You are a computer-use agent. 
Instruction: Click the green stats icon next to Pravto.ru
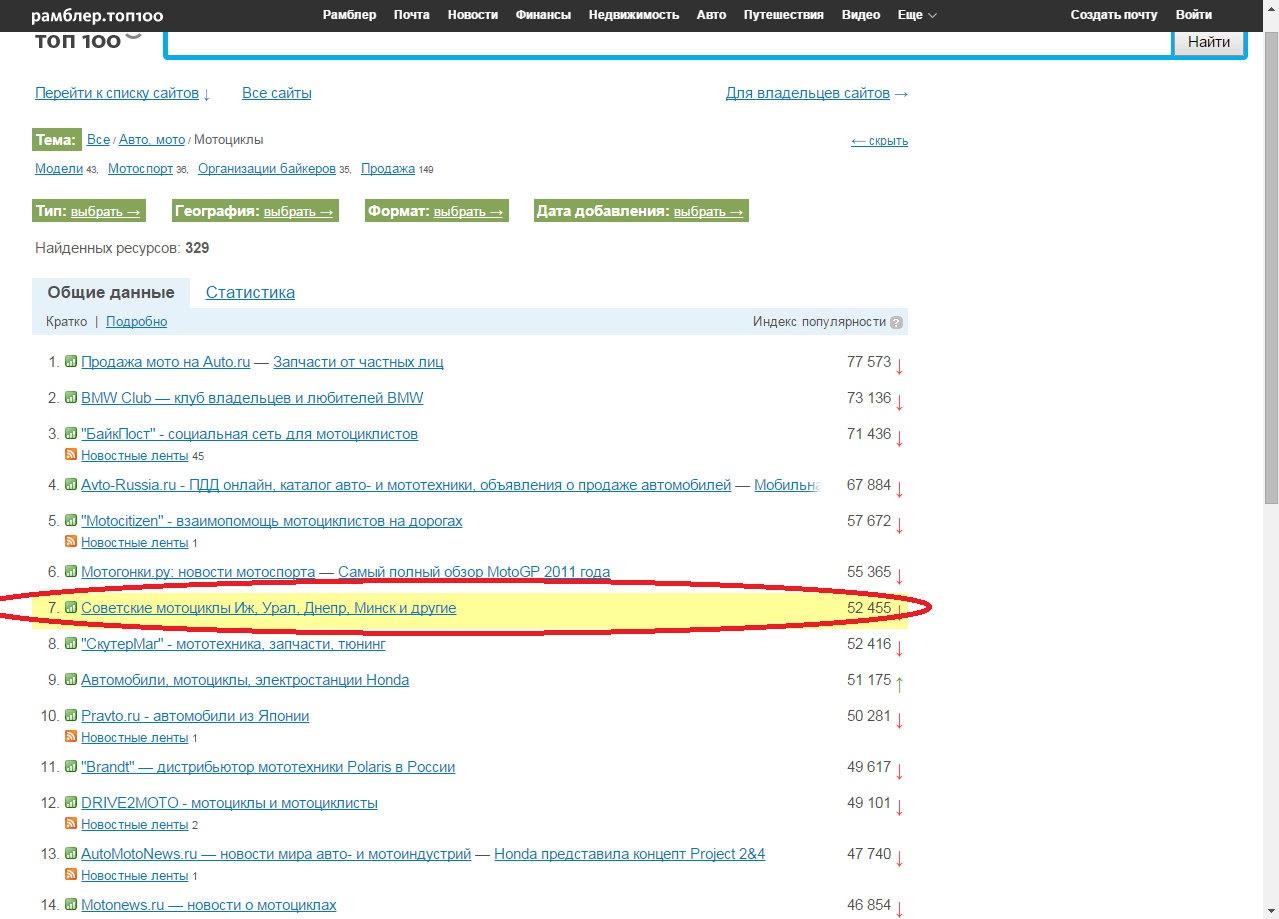(x=71, y=716)
